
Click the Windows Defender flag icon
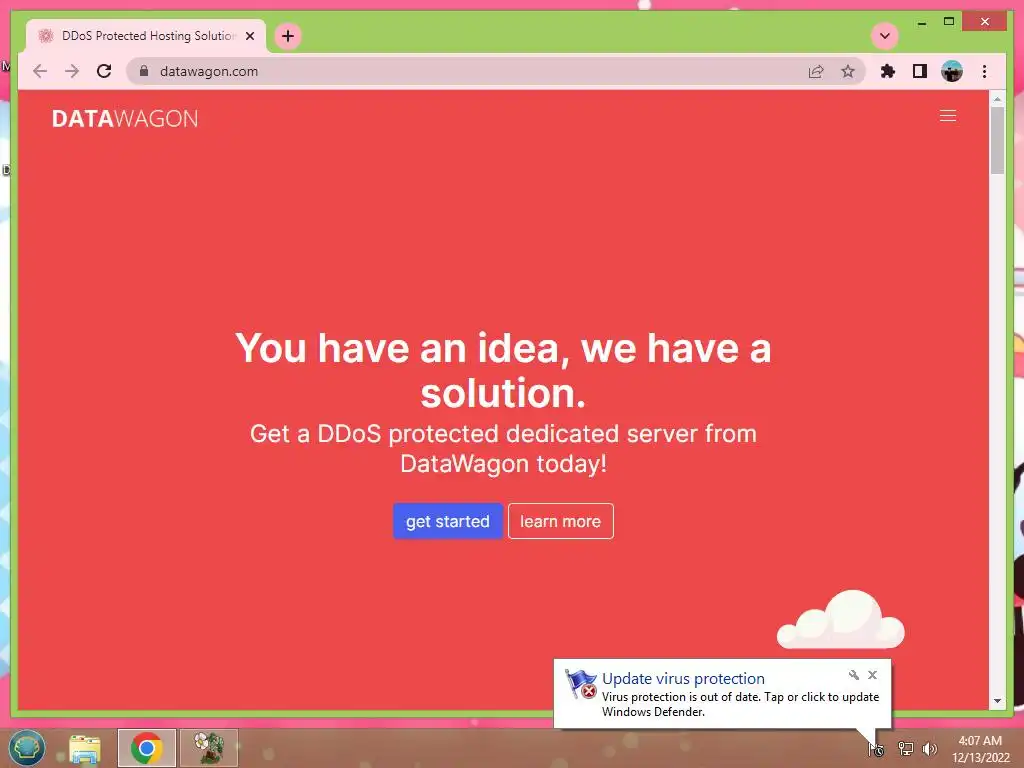tap(581, 685)
